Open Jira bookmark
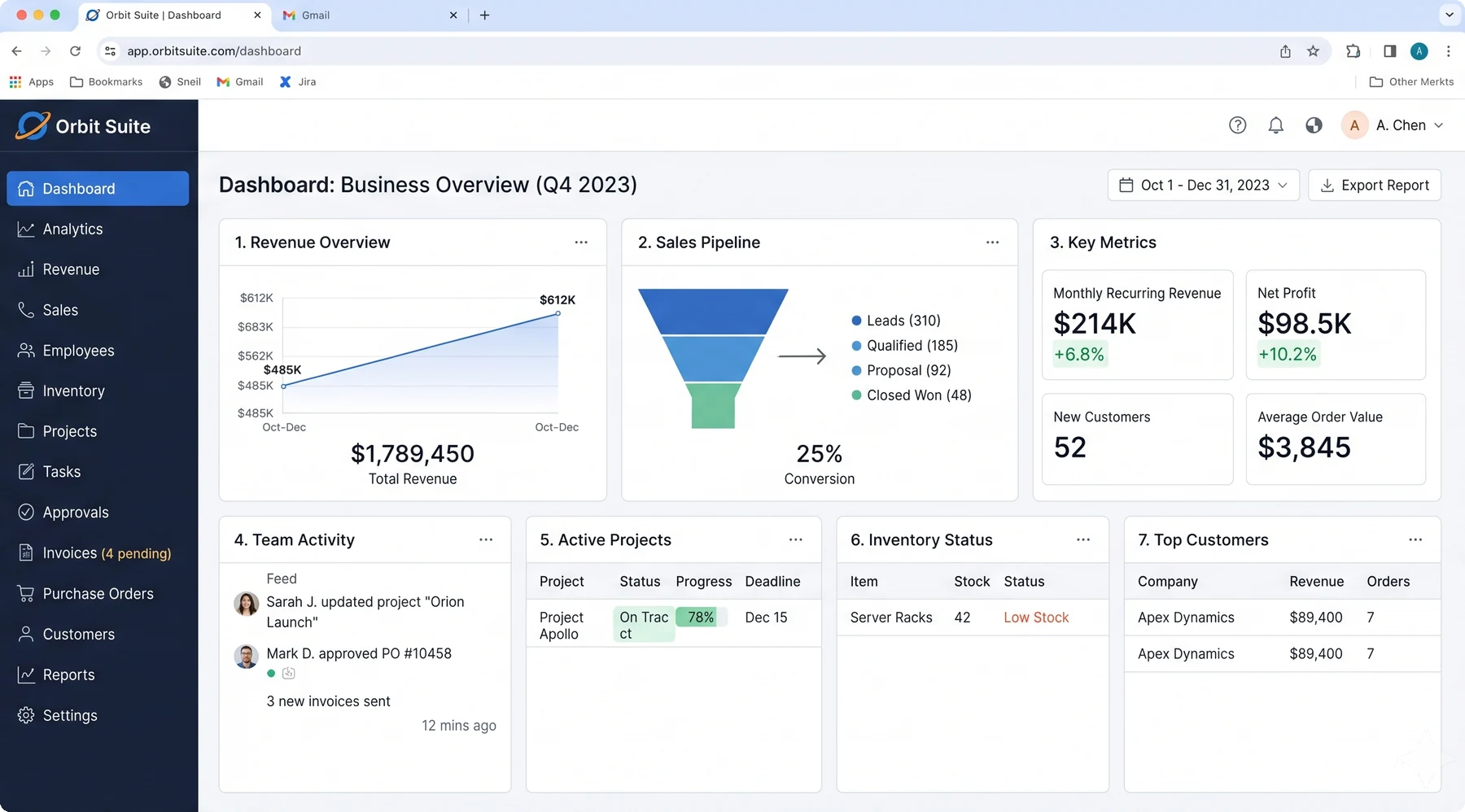 [x=298, y=81]
